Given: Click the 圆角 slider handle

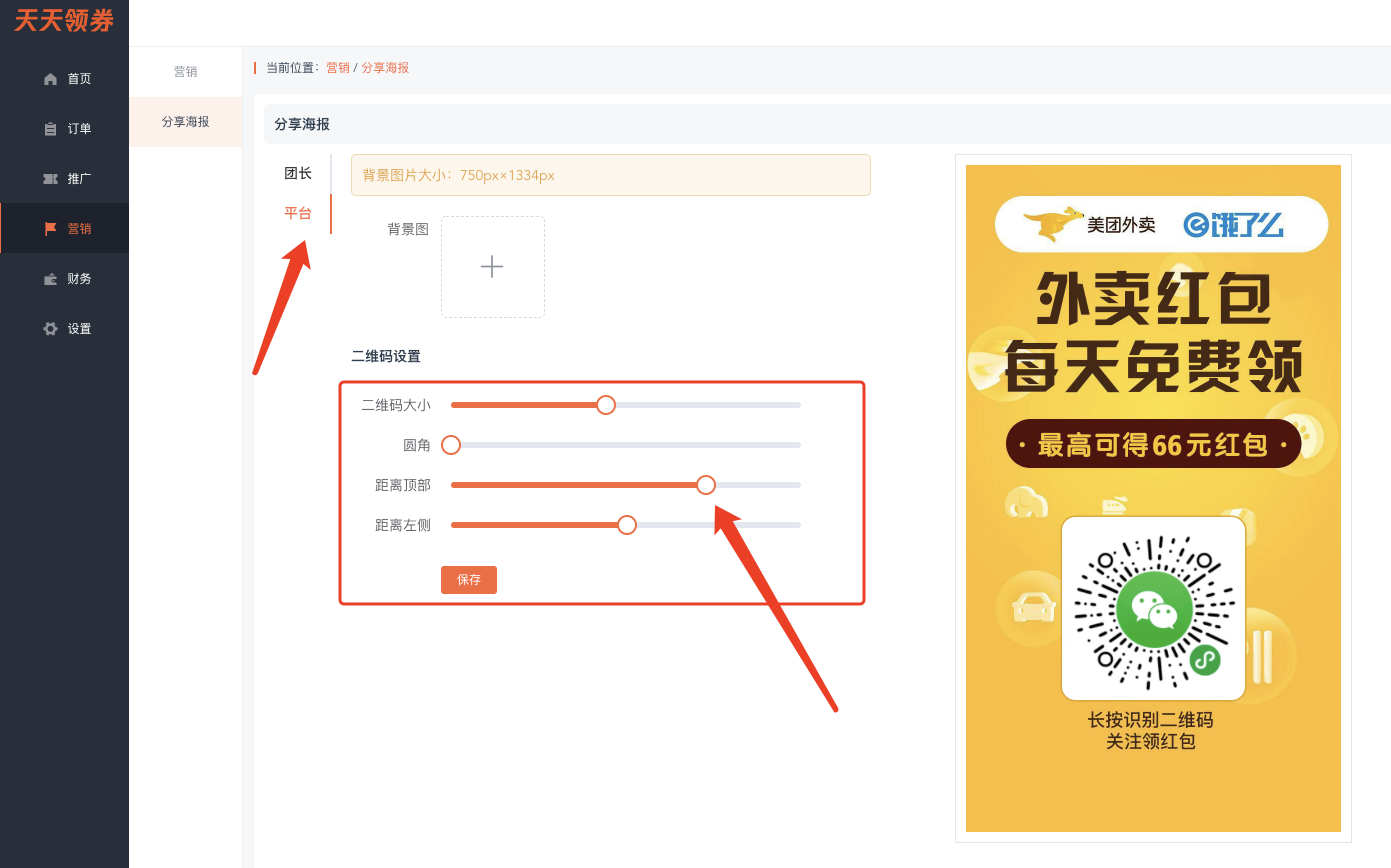Looking at the screenshot, I should point(451,445).
